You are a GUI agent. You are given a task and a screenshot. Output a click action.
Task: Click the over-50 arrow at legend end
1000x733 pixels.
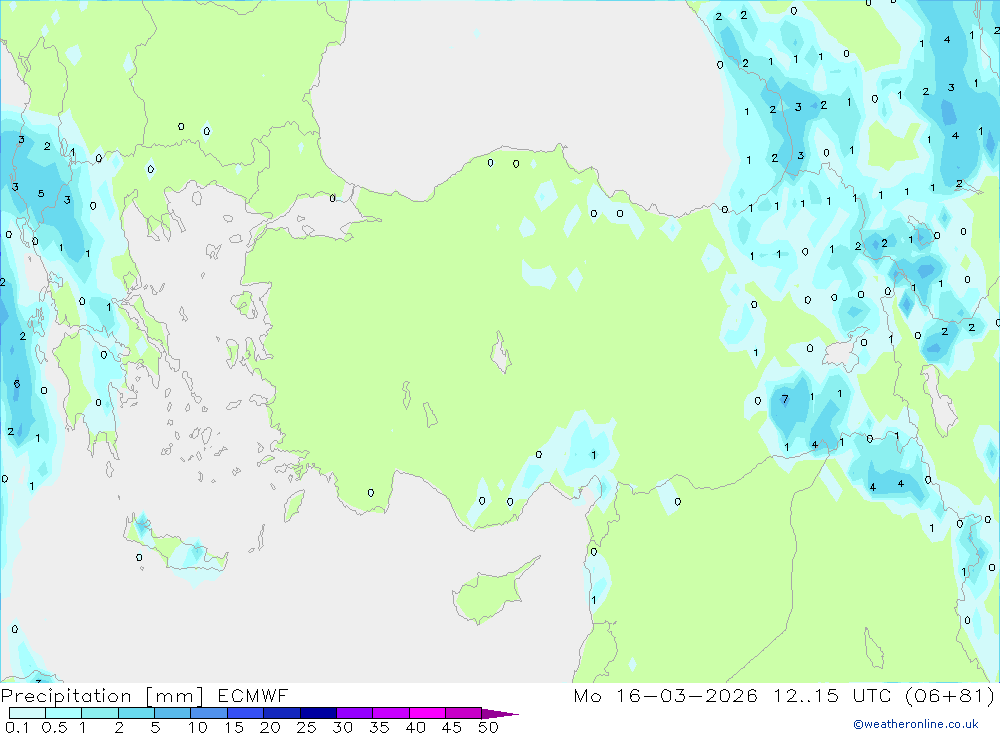[500, 714]
